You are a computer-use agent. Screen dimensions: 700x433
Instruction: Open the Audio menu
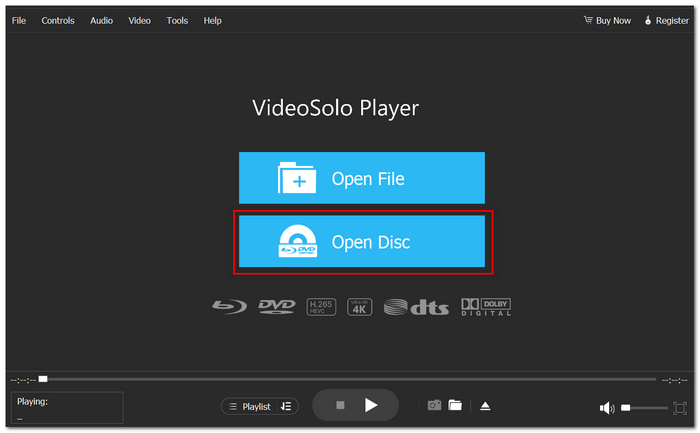point(101,21)
